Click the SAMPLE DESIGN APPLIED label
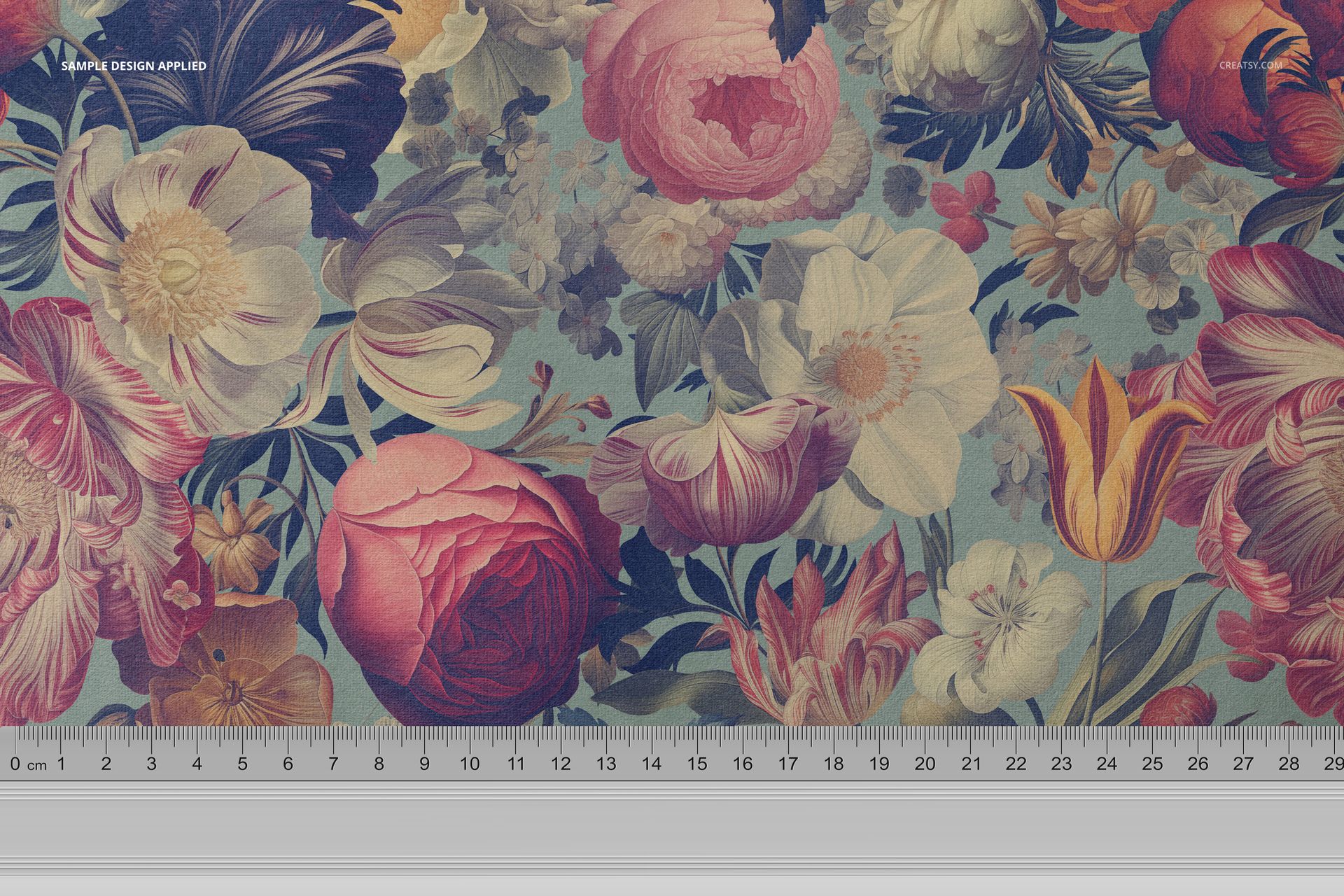 133,68
